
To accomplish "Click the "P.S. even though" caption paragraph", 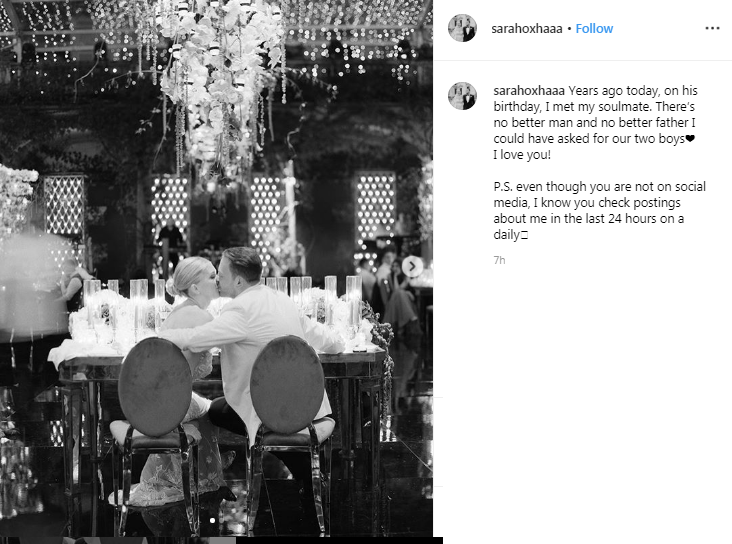I will tap(599, 211).
